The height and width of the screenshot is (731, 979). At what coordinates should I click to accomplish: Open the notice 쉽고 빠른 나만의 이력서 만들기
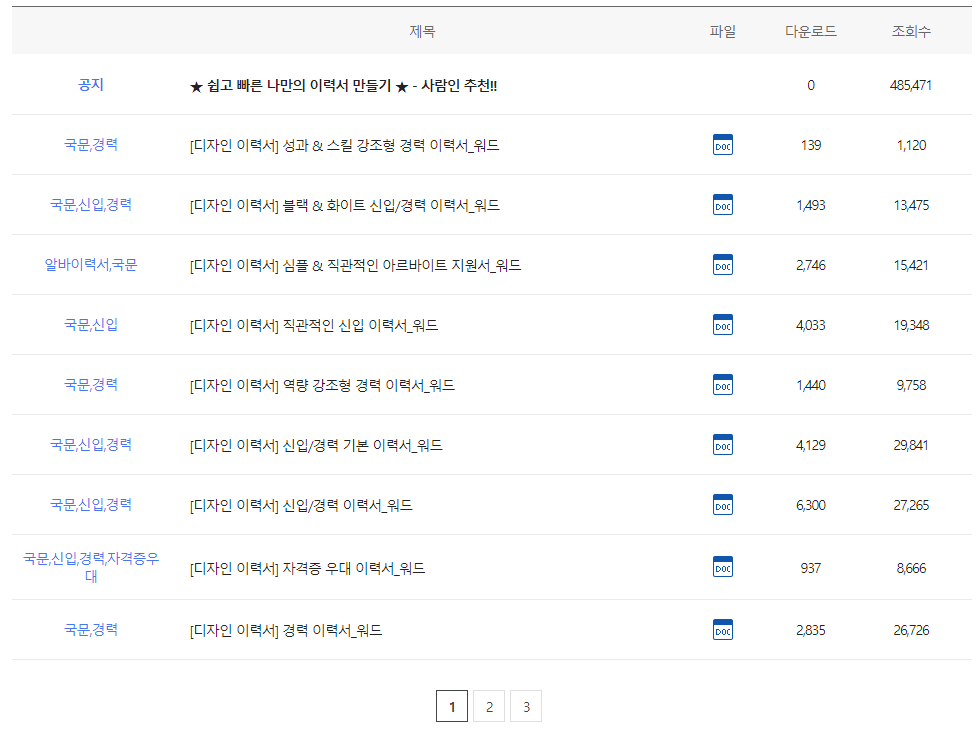343,86
